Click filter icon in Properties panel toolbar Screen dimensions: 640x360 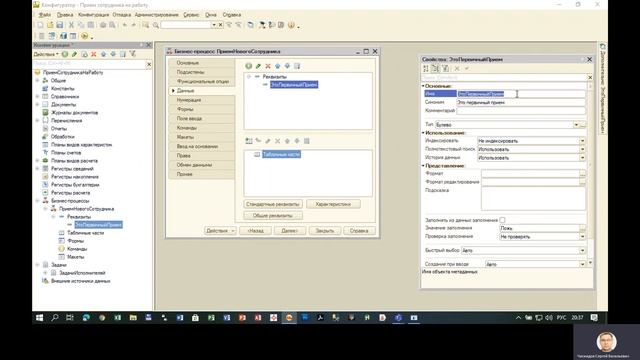[x=445, y=69]
